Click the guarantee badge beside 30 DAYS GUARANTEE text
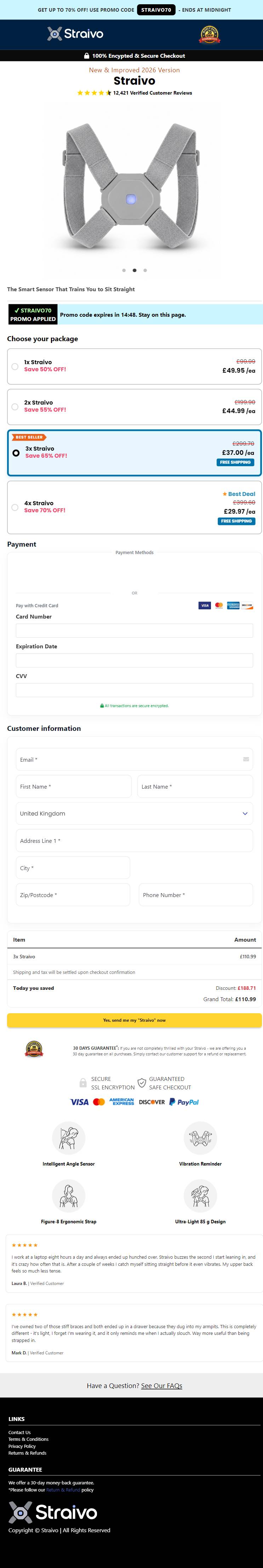Image resolution: width=263 pixels, height=1568 pixels. pos(34,1049)
